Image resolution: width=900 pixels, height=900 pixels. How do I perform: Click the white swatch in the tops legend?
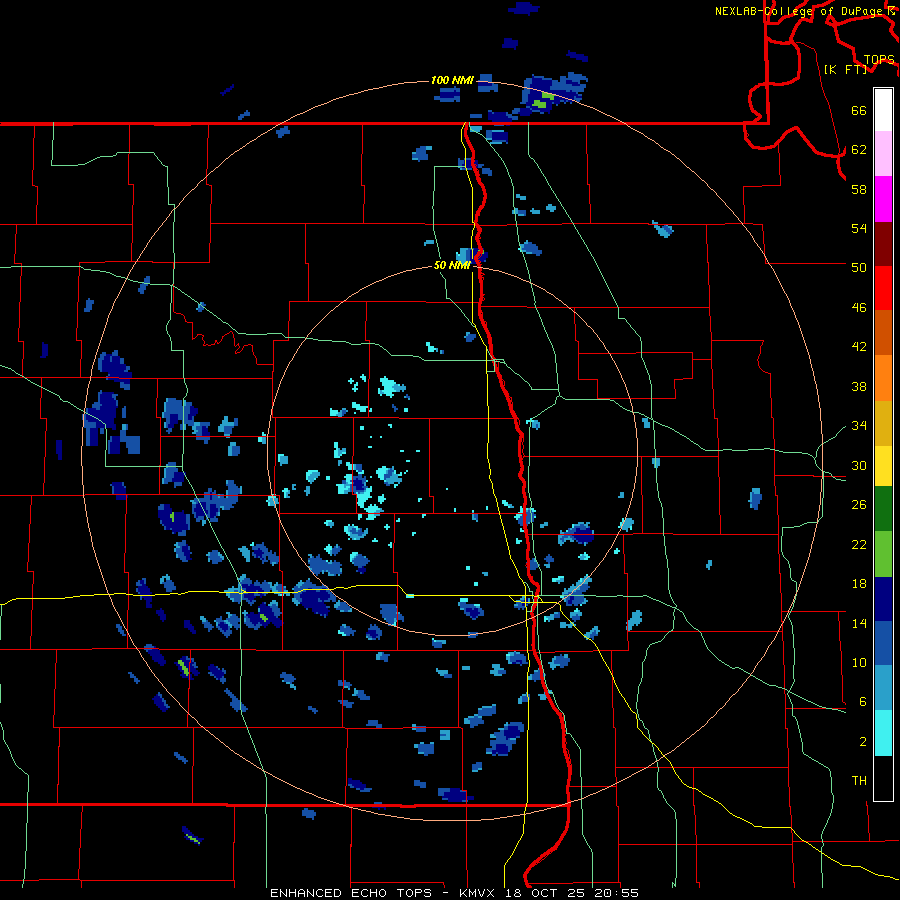[x=883, y=110]
